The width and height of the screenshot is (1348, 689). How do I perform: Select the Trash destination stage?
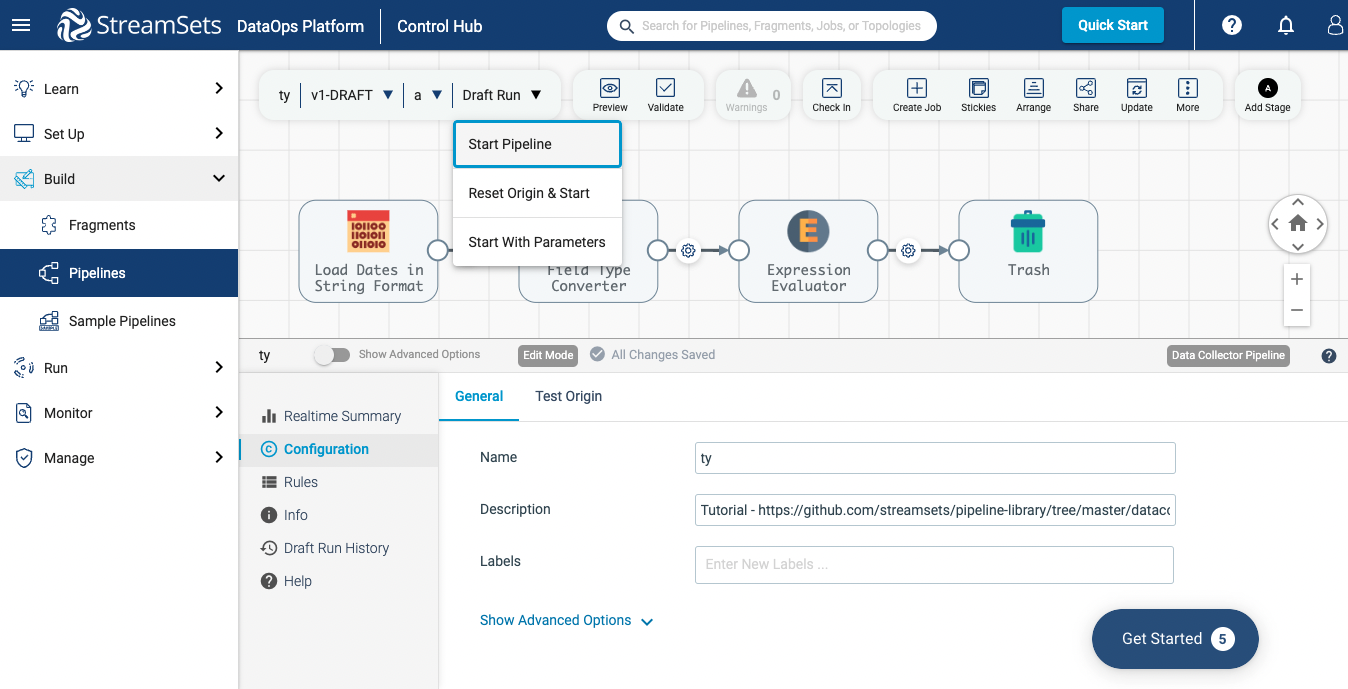1028,251
